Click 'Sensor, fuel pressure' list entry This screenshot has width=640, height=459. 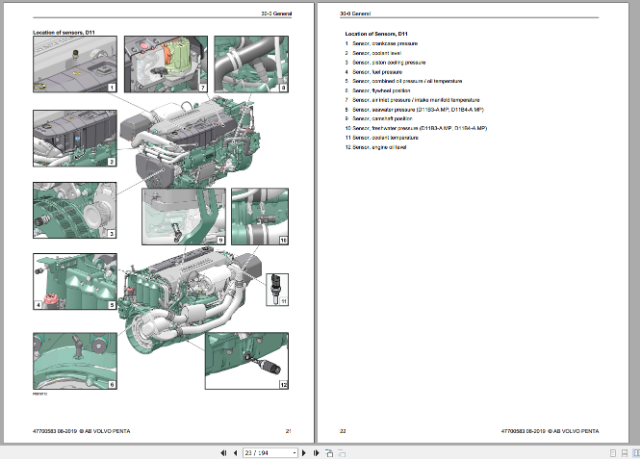coord(377,72)
